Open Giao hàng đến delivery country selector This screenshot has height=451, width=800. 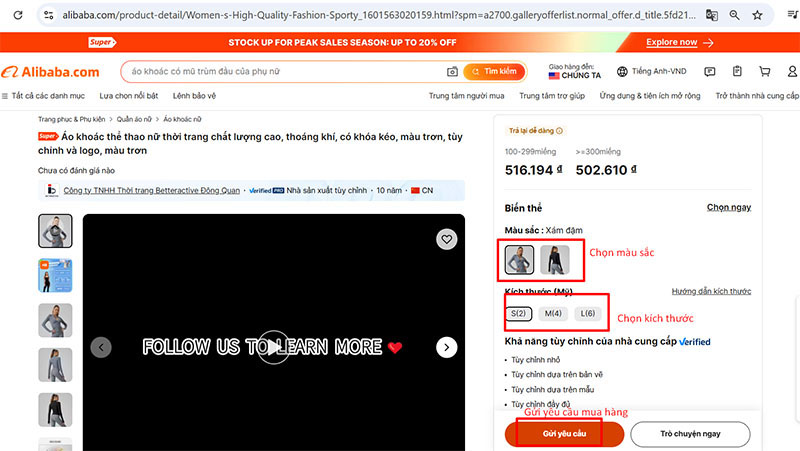(x=574, y=71)
